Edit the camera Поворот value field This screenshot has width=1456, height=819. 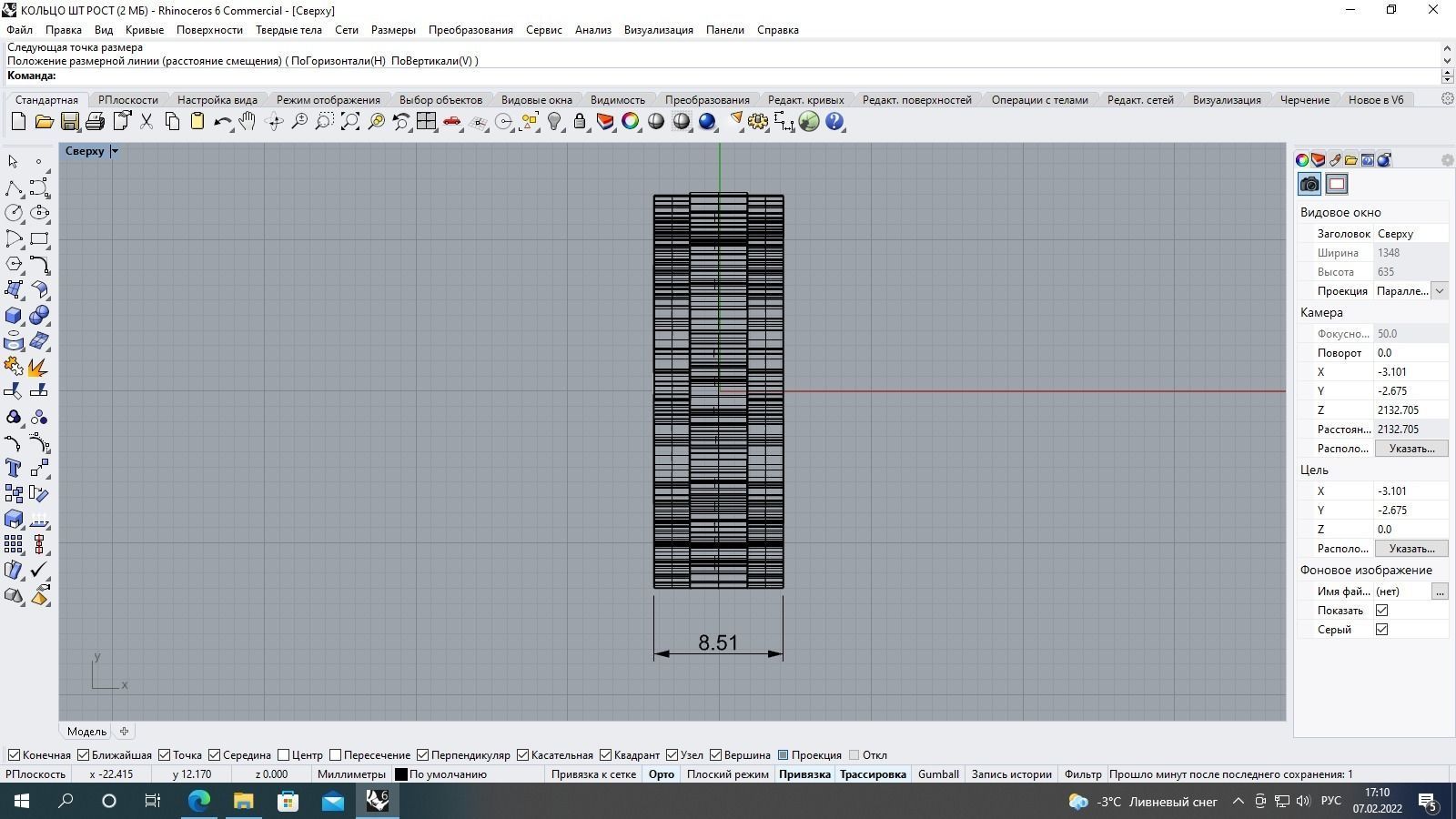tap(1410, 353)
